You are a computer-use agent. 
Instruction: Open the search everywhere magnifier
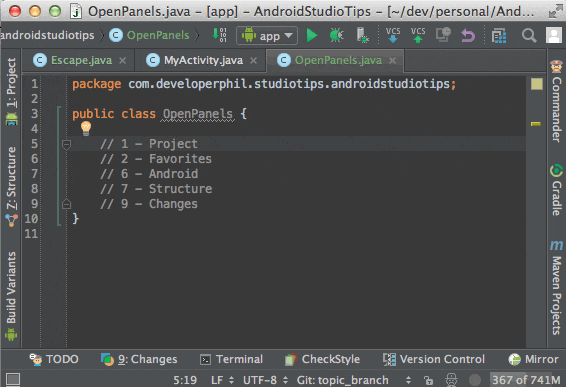[529, 35]
